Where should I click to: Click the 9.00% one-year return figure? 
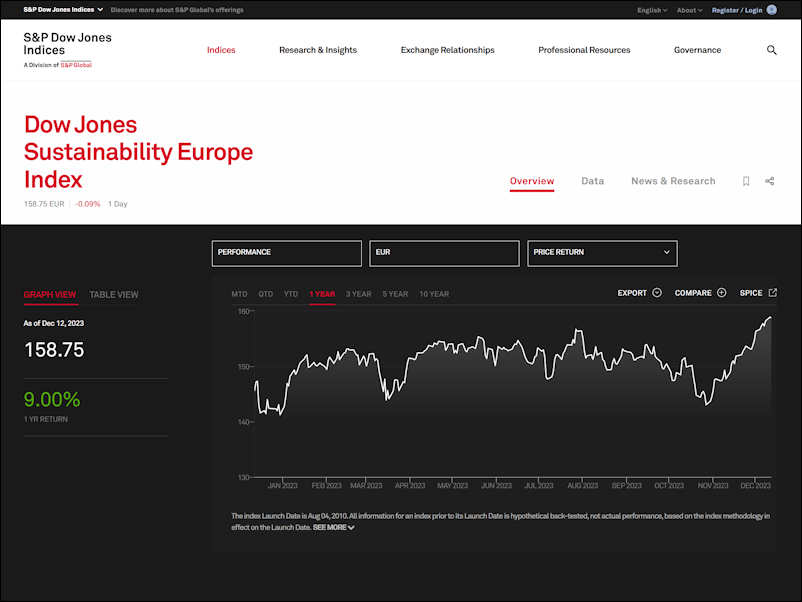pyautogui.click(x=52, y=399)
